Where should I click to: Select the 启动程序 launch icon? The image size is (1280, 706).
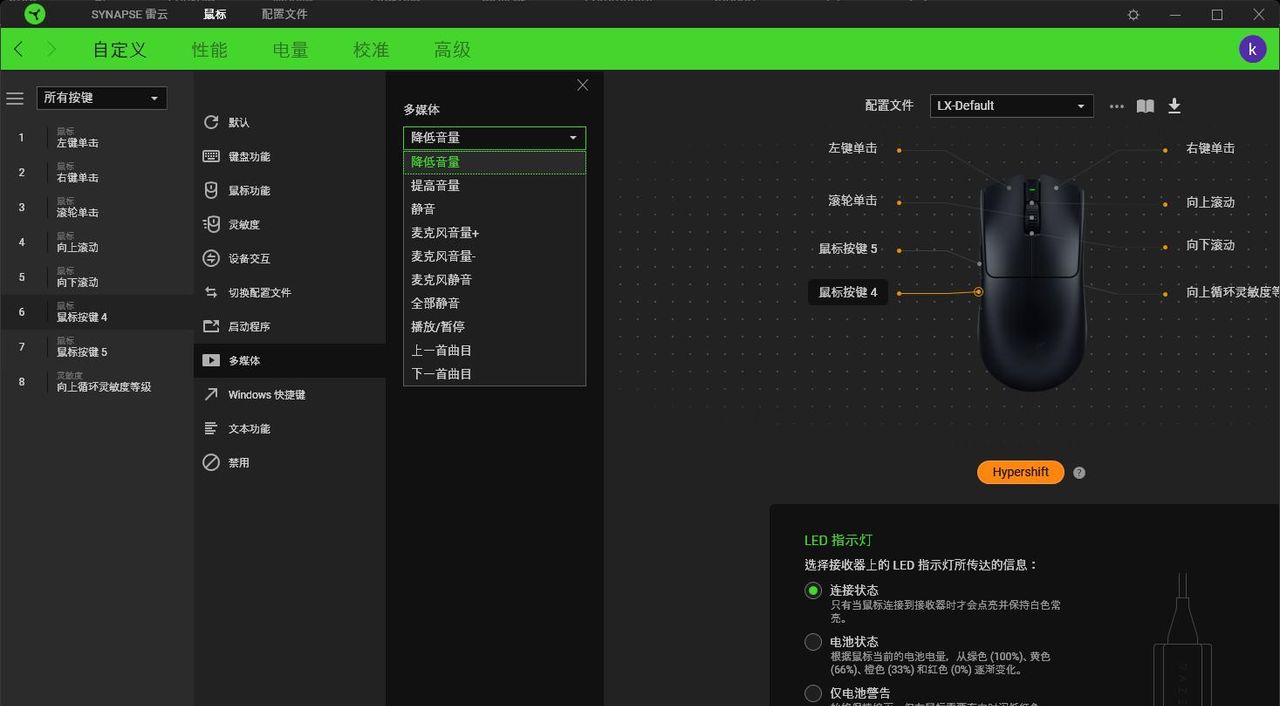[211, 326]
